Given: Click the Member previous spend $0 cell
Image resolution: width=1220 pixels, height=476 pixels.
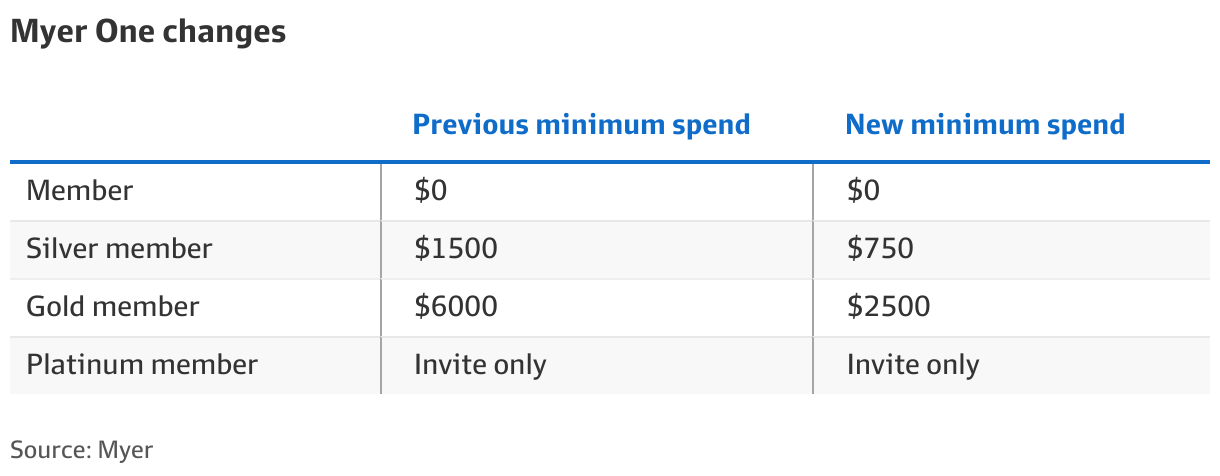Looking at the screenshot, I should click(431, 190).
